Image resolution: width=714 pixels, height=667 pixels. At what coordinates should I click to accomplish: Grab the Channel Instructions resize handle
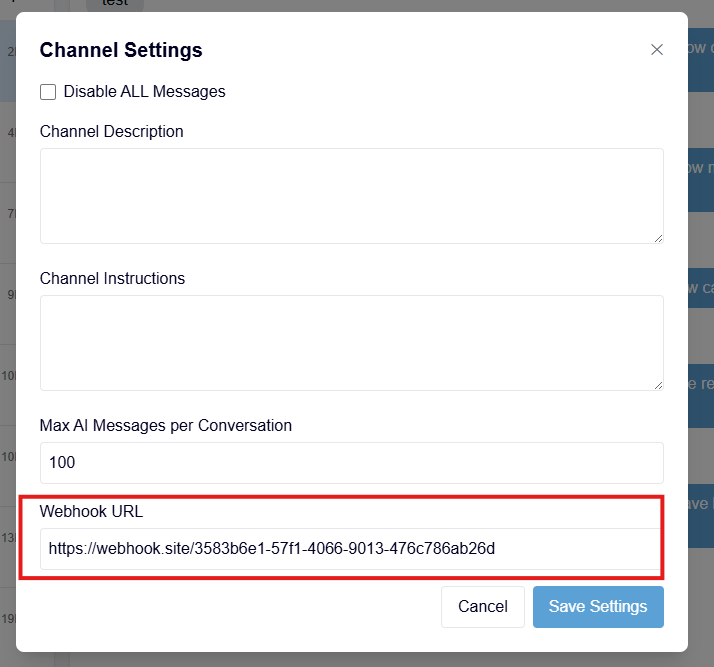(x=658, y=386)
